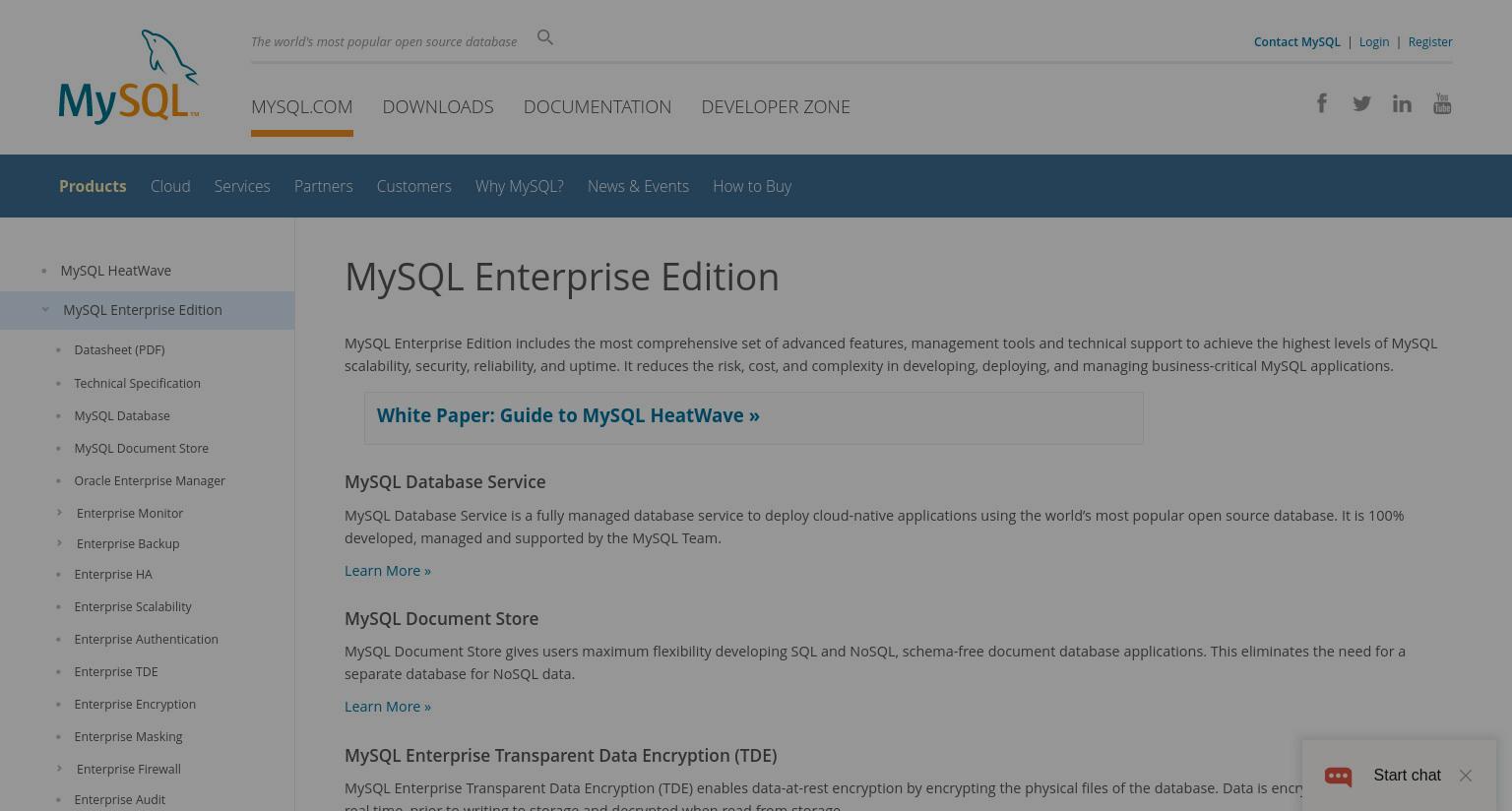Open Enterprise TDE in the sidebar
Viewport: 1512px width, 811px height.
coord(116,672)
